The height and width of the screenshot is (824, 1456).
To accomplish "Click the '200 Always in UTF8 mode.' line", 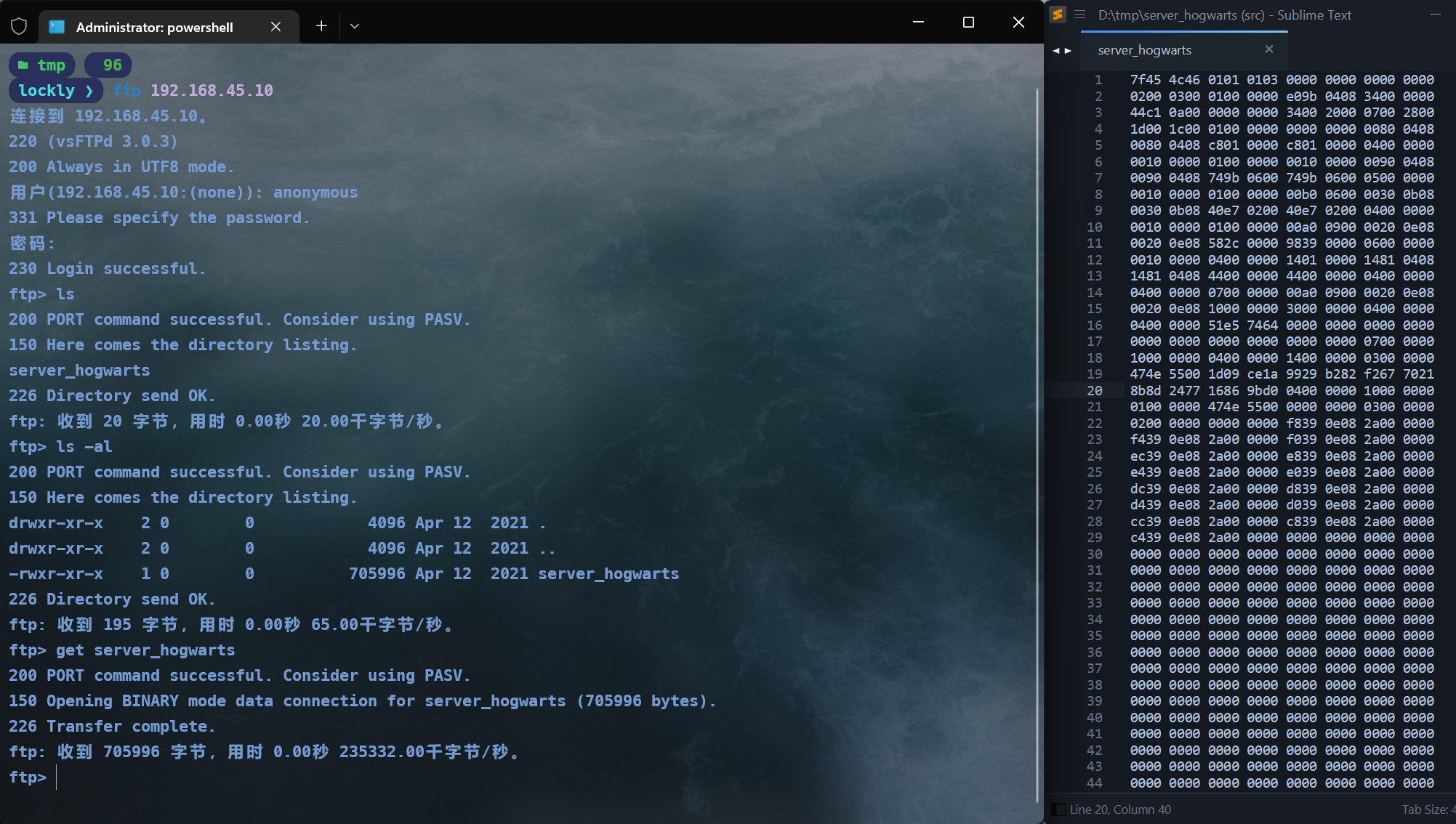I will point(121,166).
